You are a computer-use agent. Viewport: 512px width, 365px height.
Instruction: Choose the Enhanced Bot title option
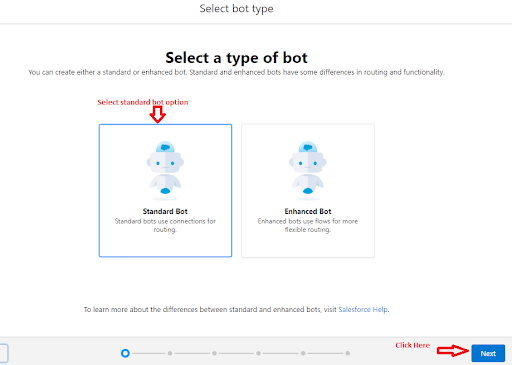pyautogui.click(x=308, y=211)
